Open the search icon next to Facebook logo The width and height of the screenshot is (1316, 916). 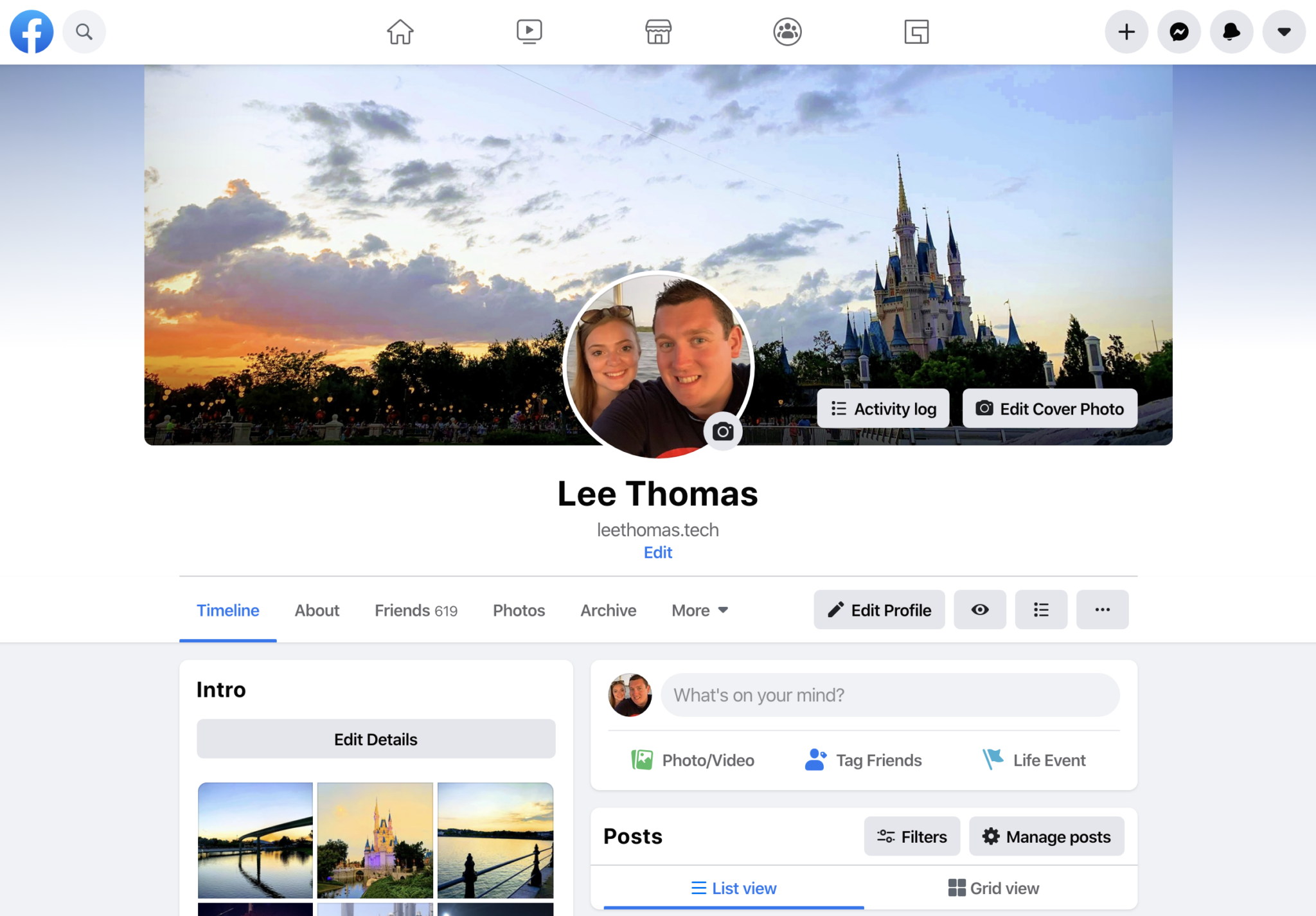[84, 31]
